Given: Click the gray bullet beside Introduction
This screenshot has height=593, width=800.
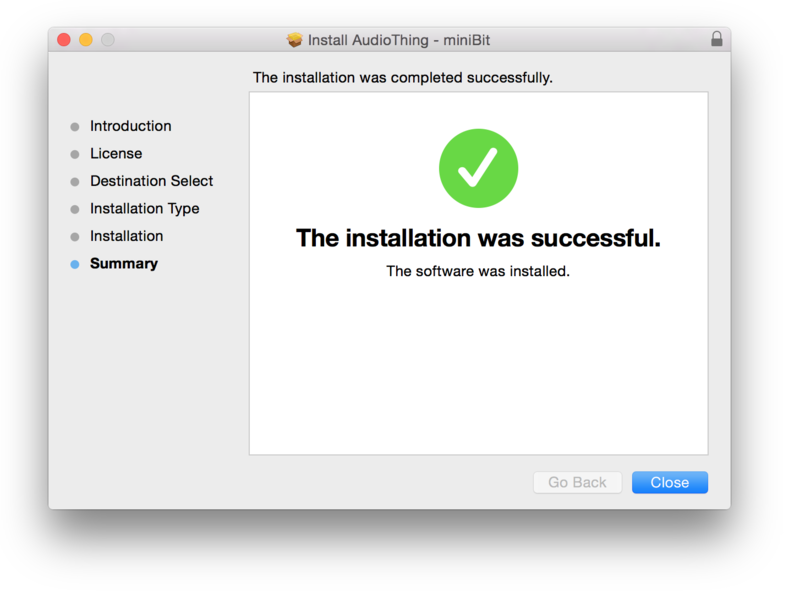Looking at the screenshot, I should point(75,127).
